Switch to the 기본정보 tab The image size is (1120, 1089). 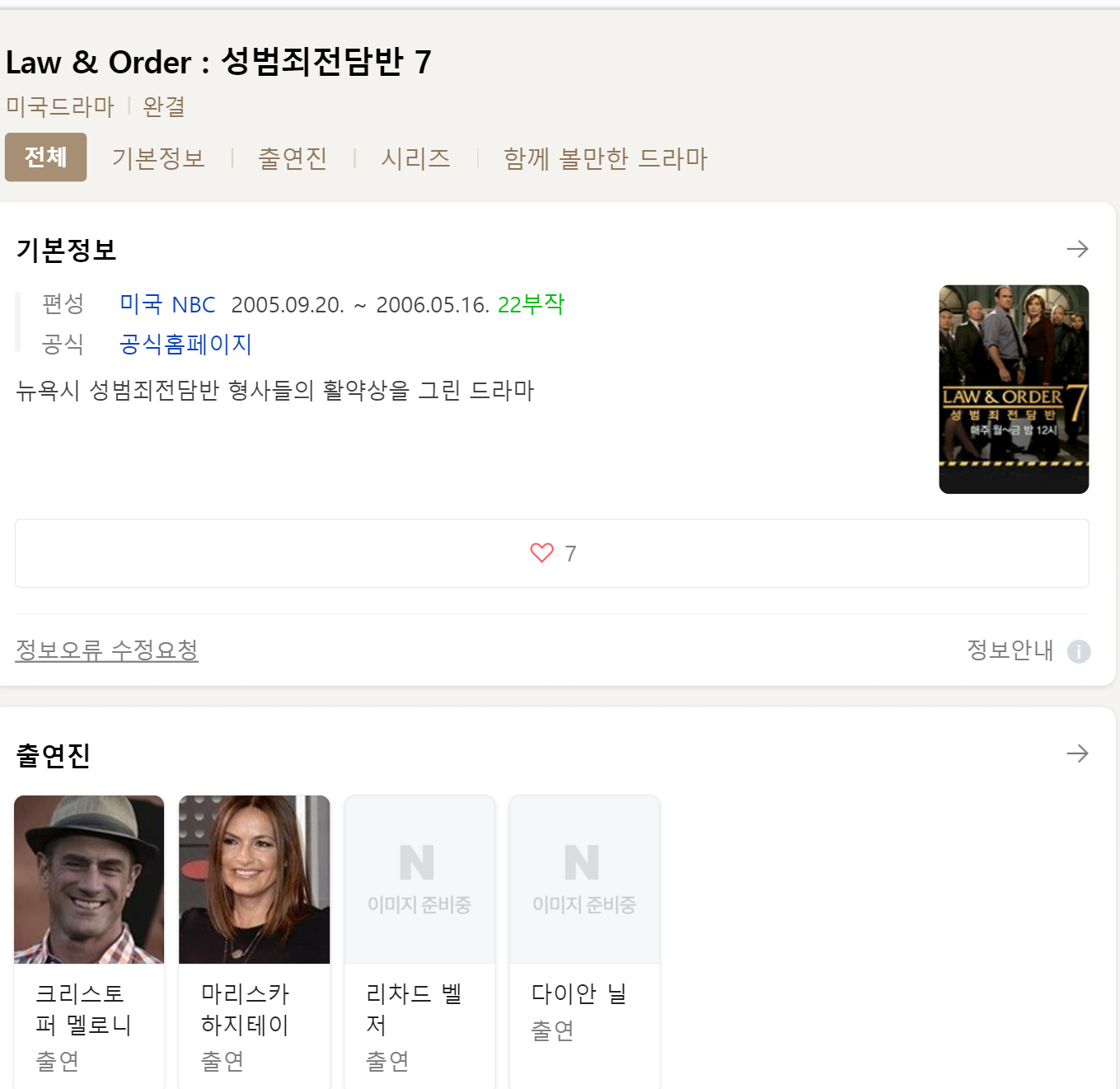[158, 158]
